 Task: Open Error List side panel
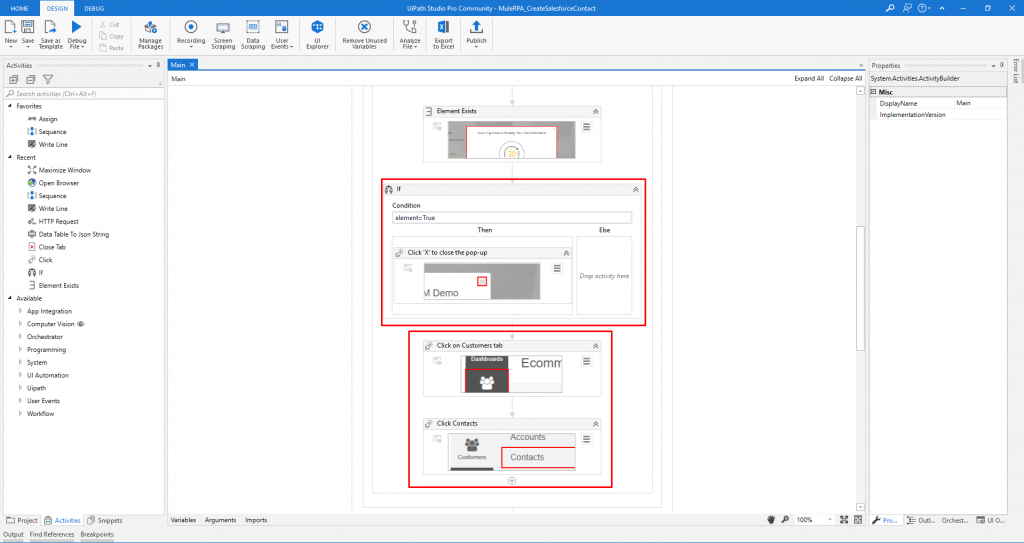coord(1016,71)
